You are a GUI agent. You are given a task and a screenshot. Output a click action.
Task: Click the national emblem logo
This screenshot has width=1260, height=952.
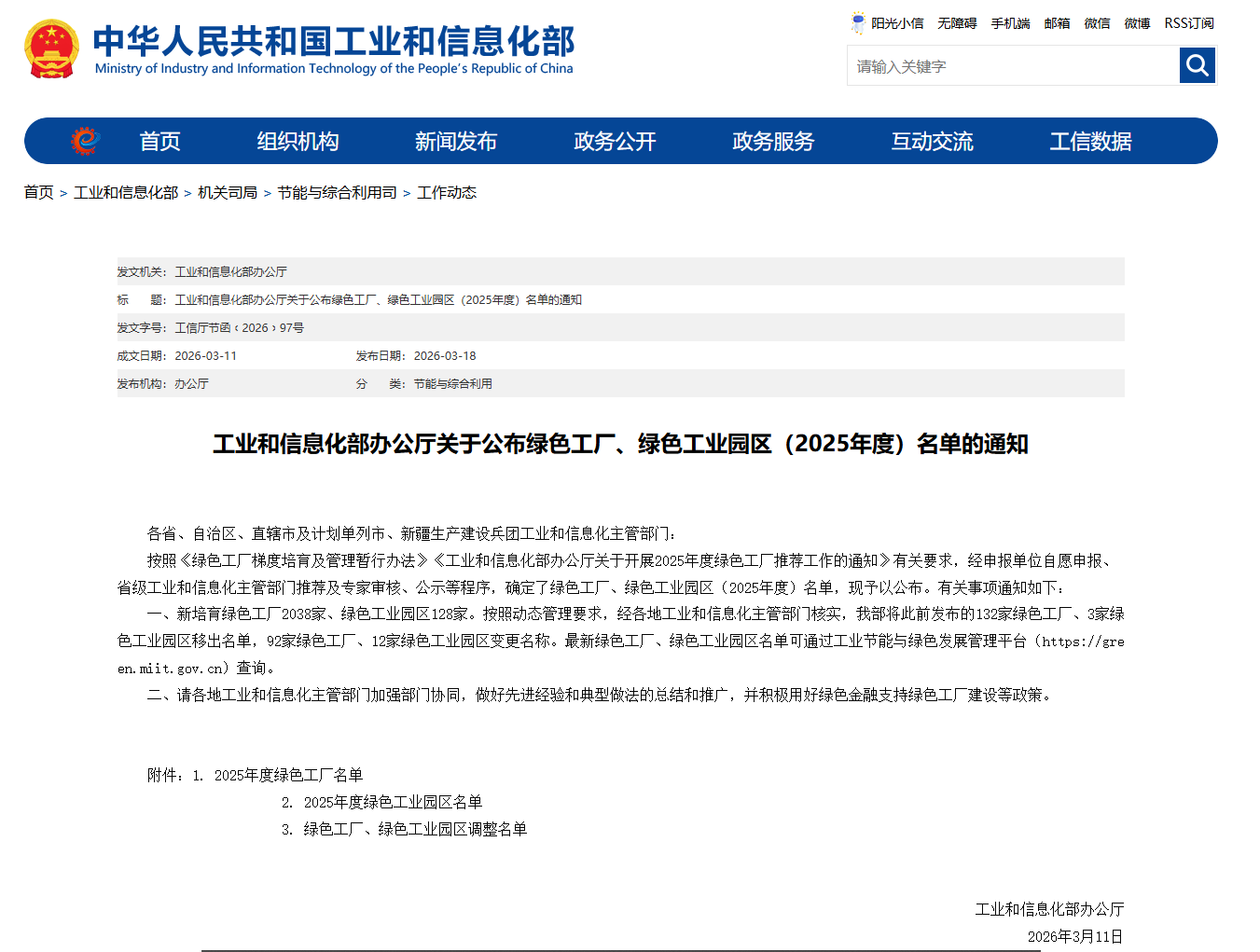(x=52, y=49)
